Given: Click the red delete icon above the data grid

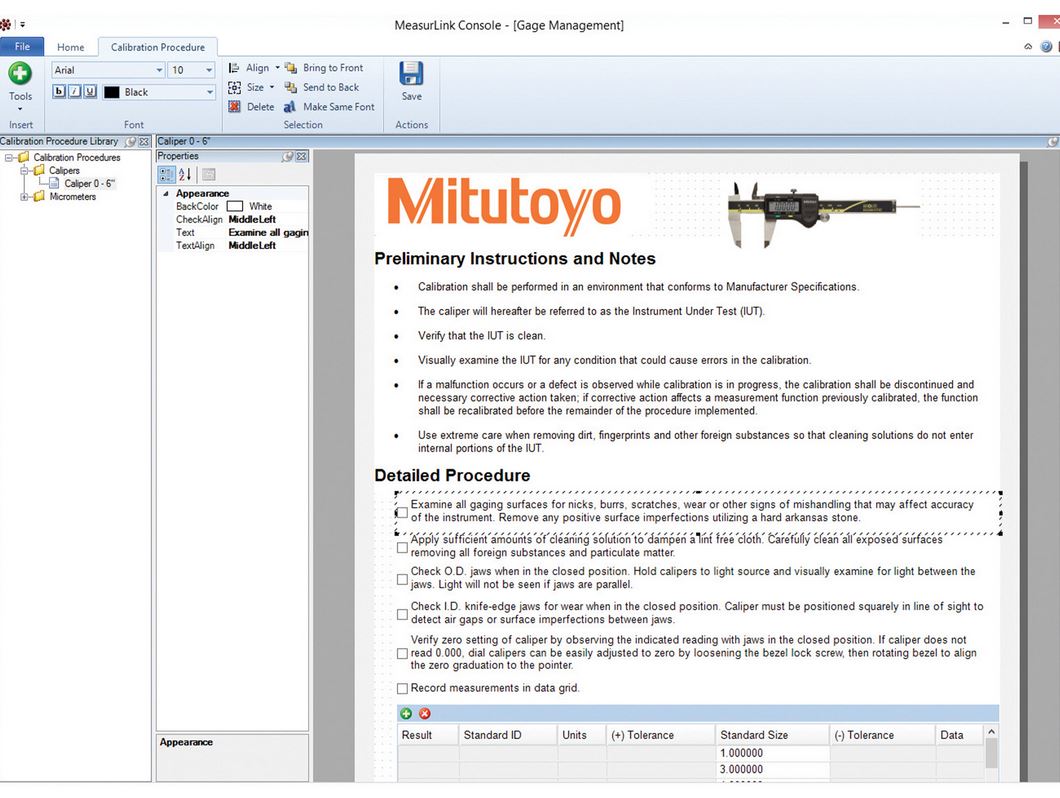Looking at the screenshot, I should [x=424, y=713].
